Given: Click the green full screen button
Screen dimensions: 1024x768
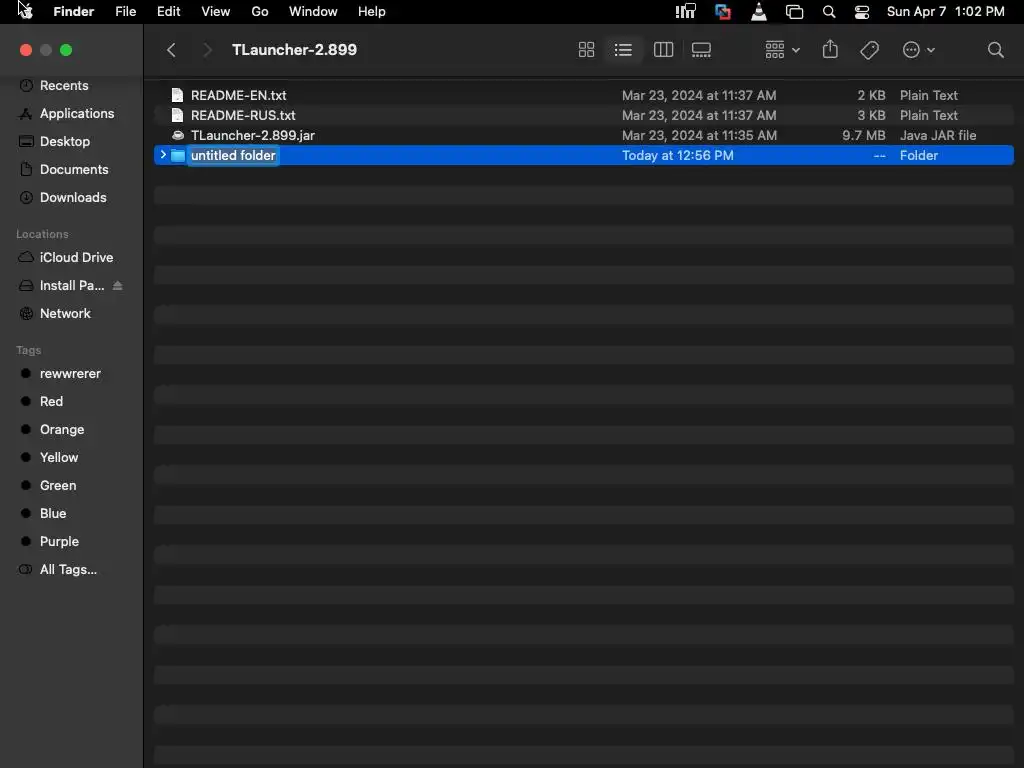Looking at the screenshot, I should click(66, 50).
